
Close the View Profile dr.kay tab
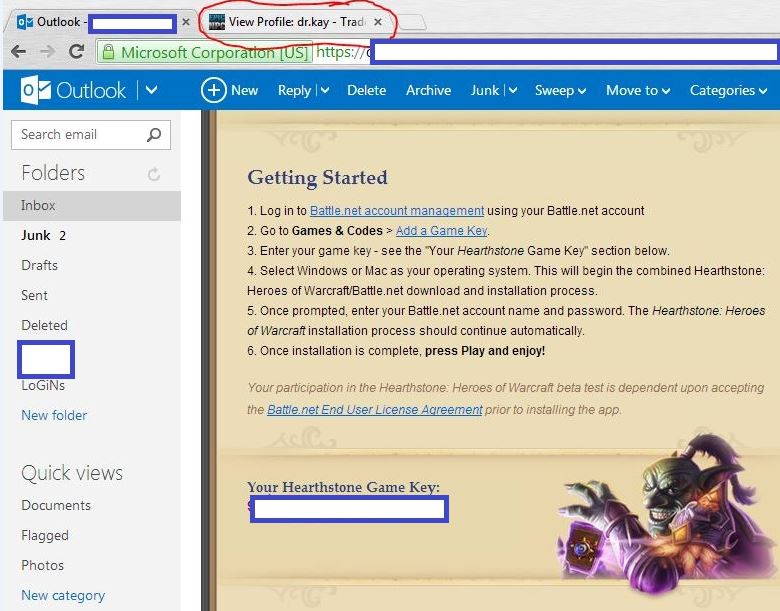[378, 22]
